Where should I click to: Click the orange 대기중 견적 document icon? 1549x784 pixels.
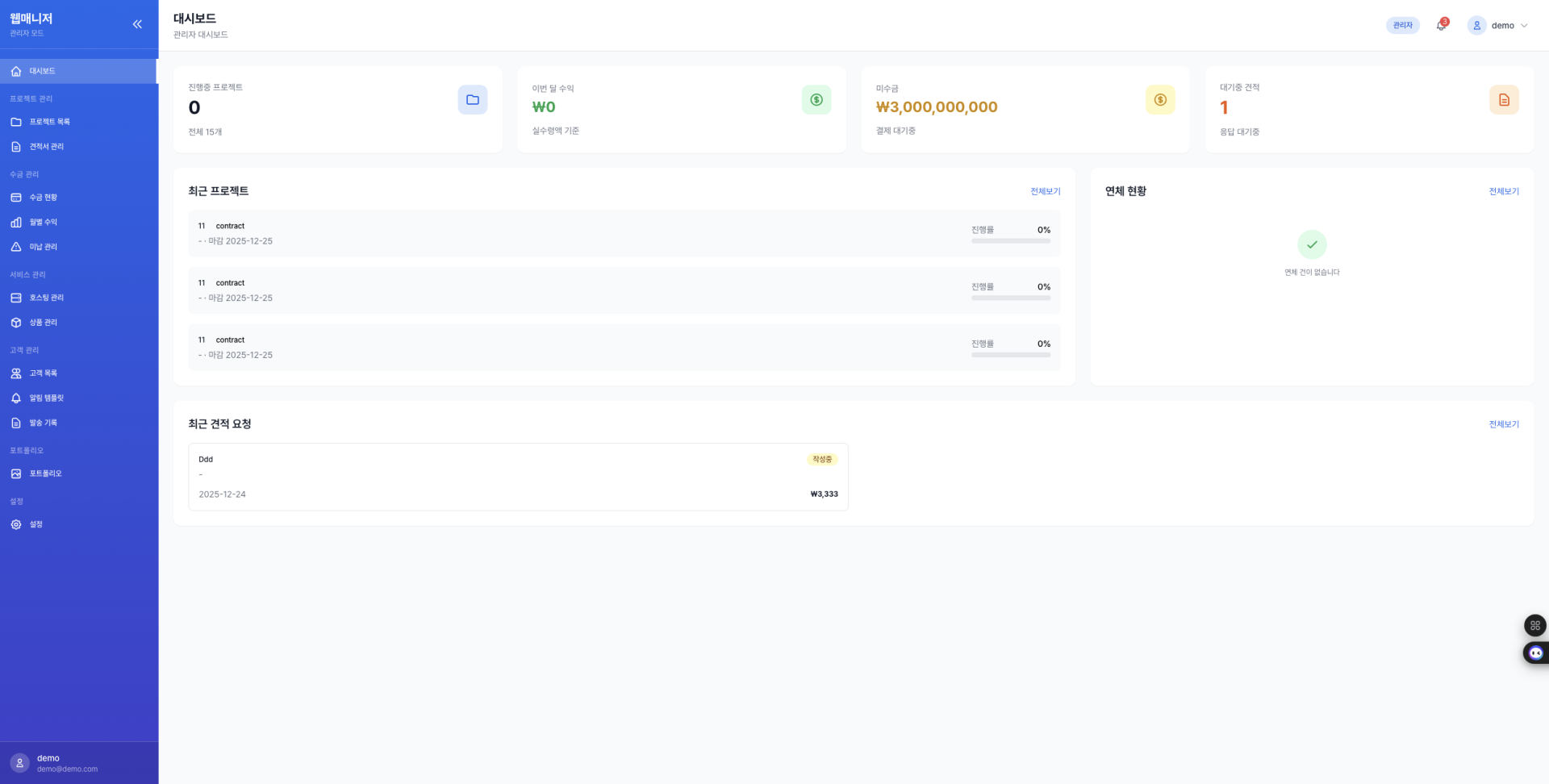click(x=1503, y=100)
